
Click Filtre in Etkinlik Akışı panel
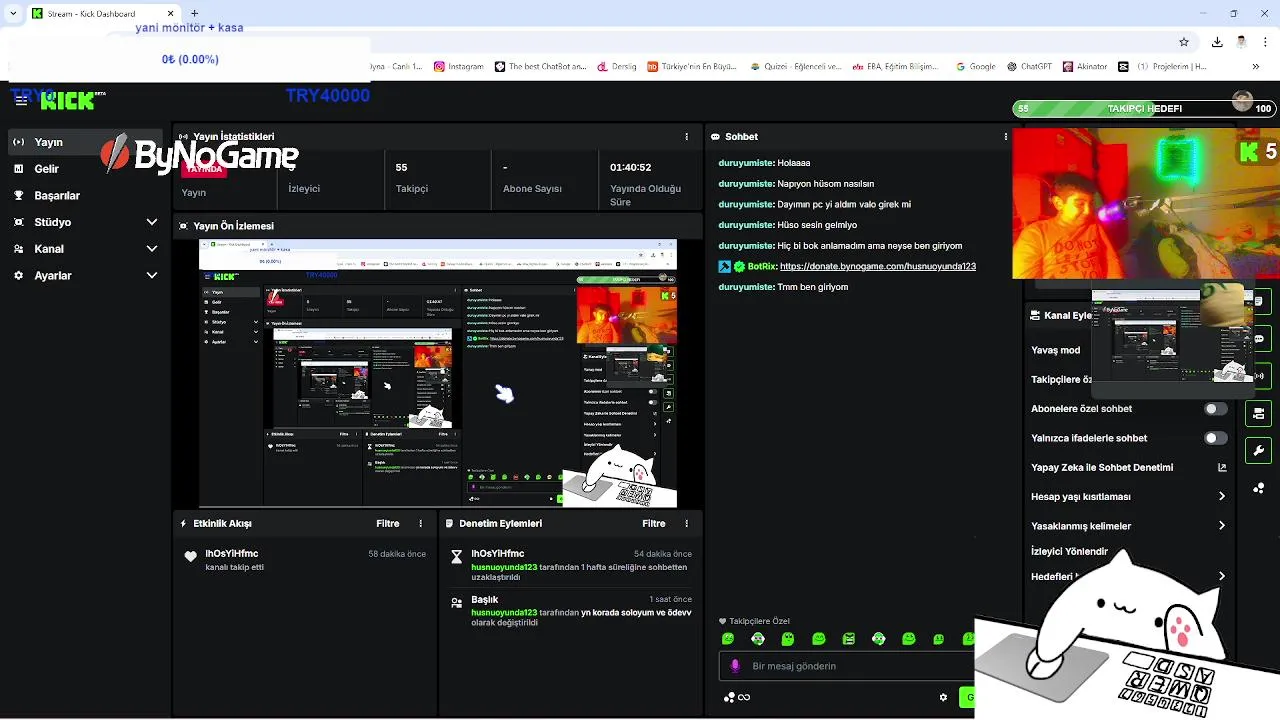coord(388,523)
